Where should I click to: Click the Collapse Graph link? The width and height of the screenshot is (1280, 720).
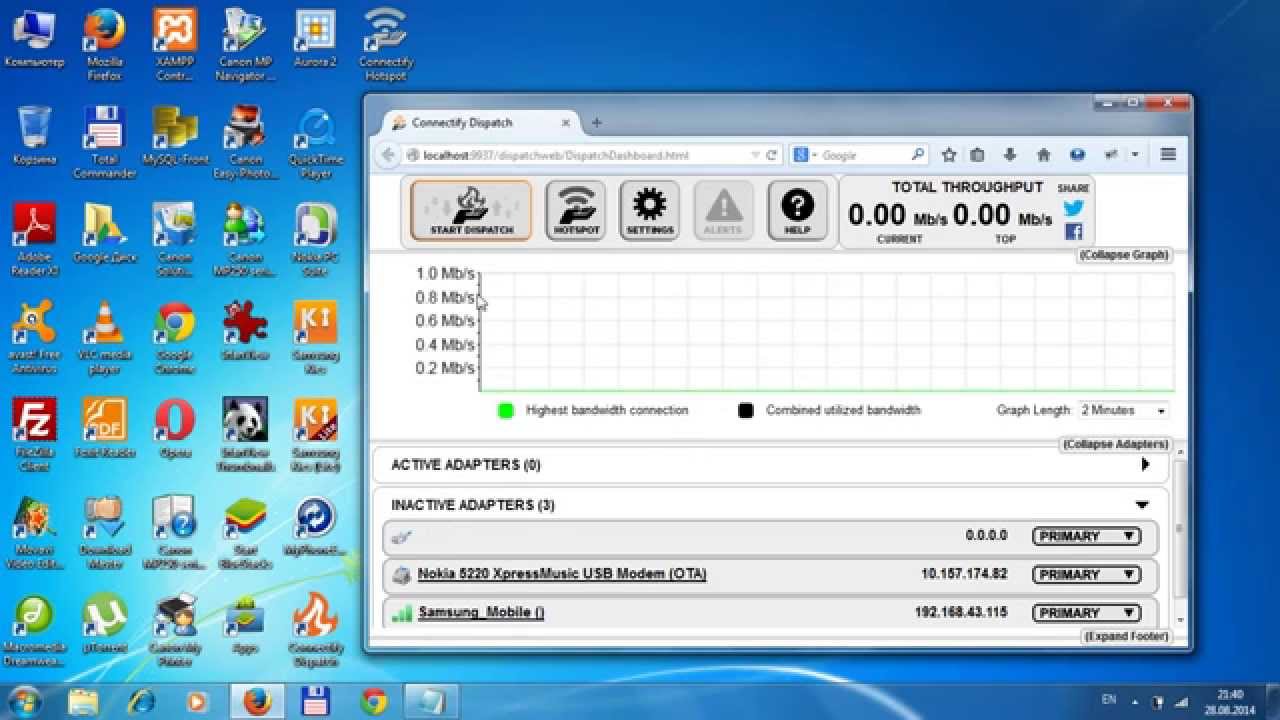pyautogui.click(x=1123, y=255)
